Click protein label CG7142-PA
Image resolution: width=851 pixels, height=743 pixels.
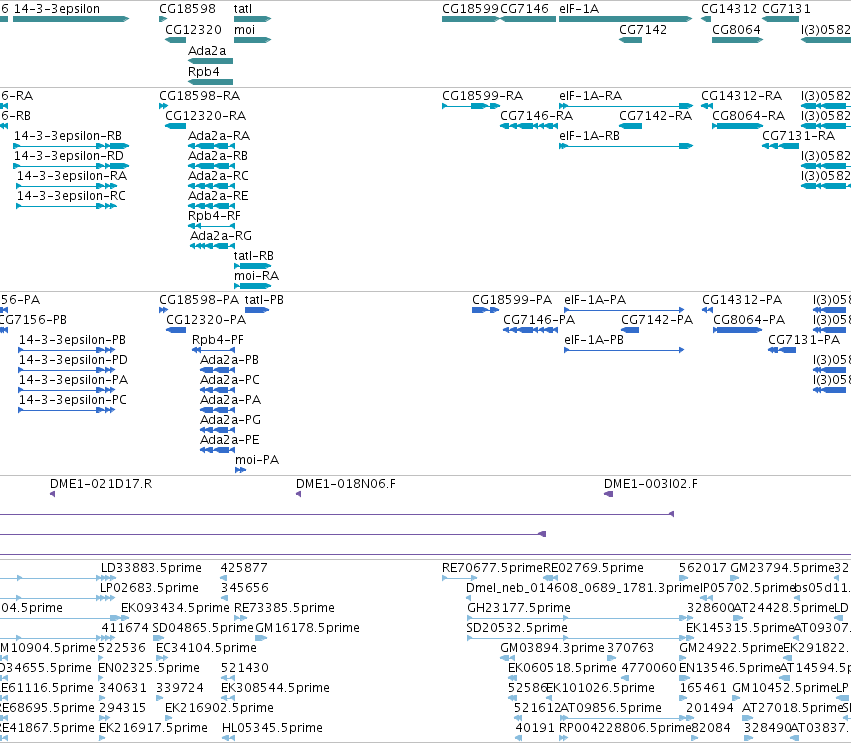(x=657, y=320)
